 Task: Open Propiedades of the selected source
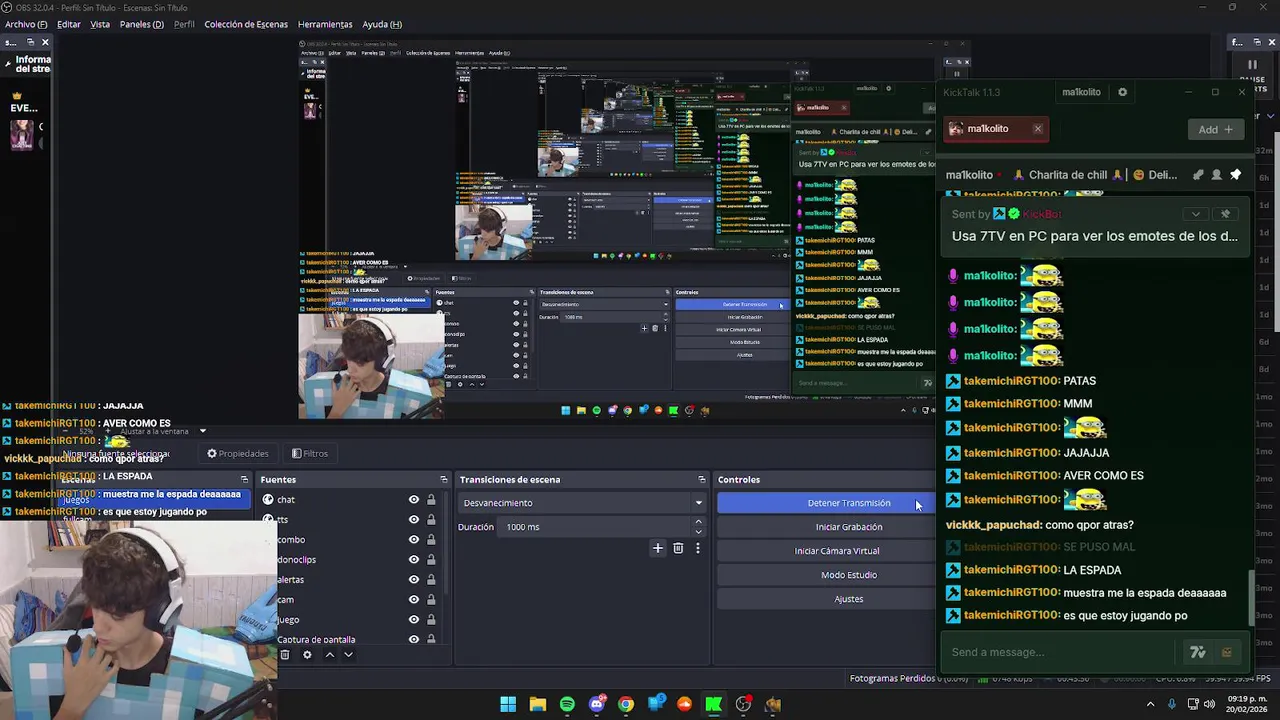[x=238, y=453]
